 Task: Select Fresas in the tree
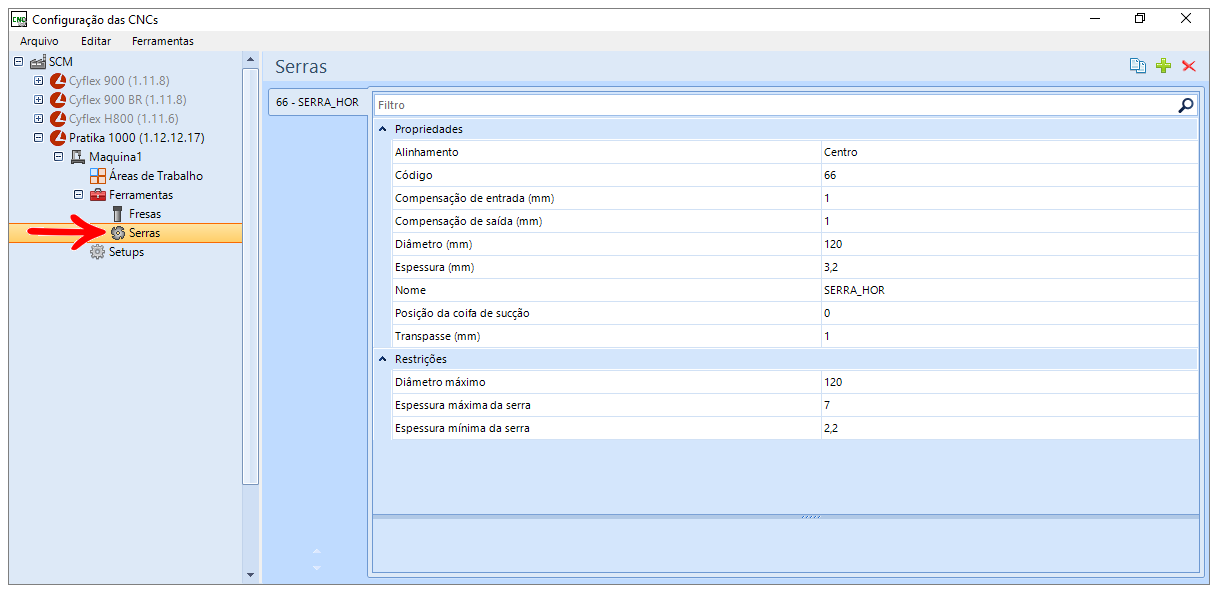tap(145, 214)
